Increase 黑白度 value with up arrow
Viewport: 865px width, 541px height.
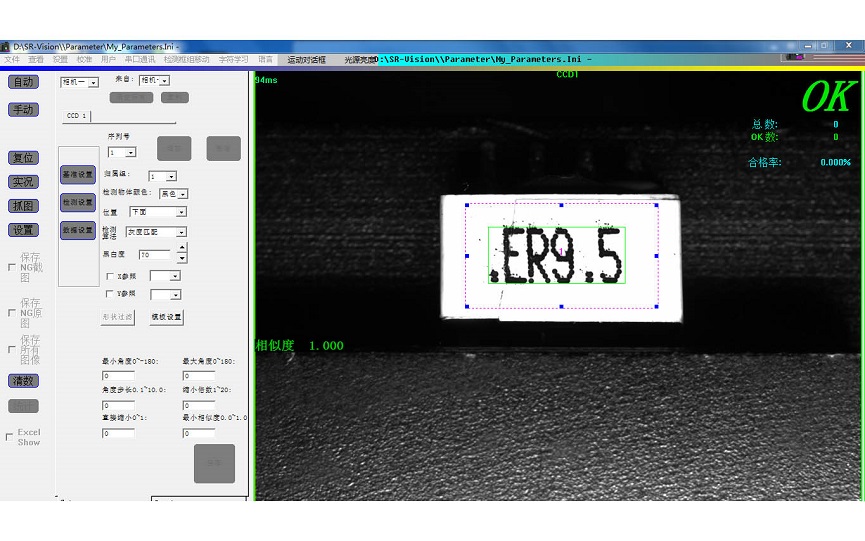click(181, 248)
